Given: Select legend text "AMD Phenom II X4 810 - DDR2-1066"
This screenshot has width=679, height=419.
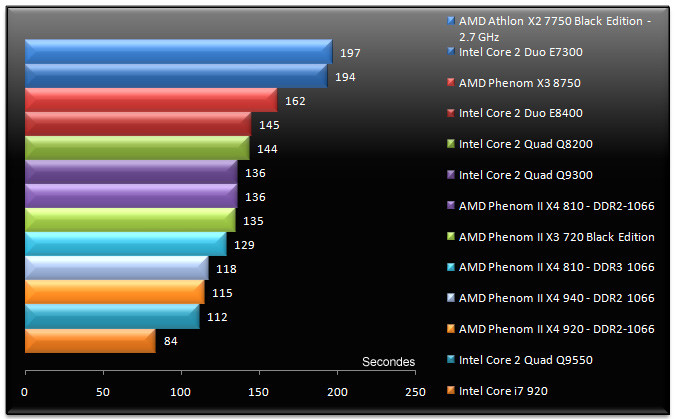Looking at the screenshot, I should 556,206.
